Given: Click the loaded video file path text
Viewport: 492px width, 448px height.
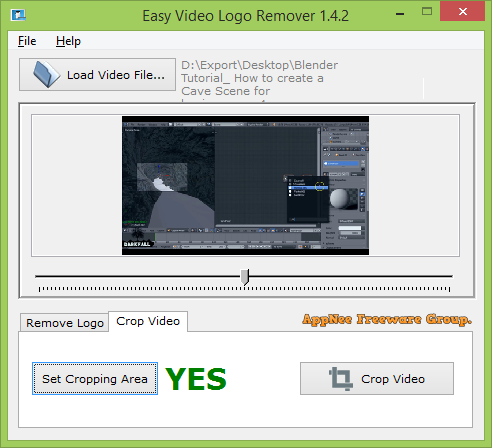Looking at the screenshot, I should pyautogui.click(x=259, y=79).
